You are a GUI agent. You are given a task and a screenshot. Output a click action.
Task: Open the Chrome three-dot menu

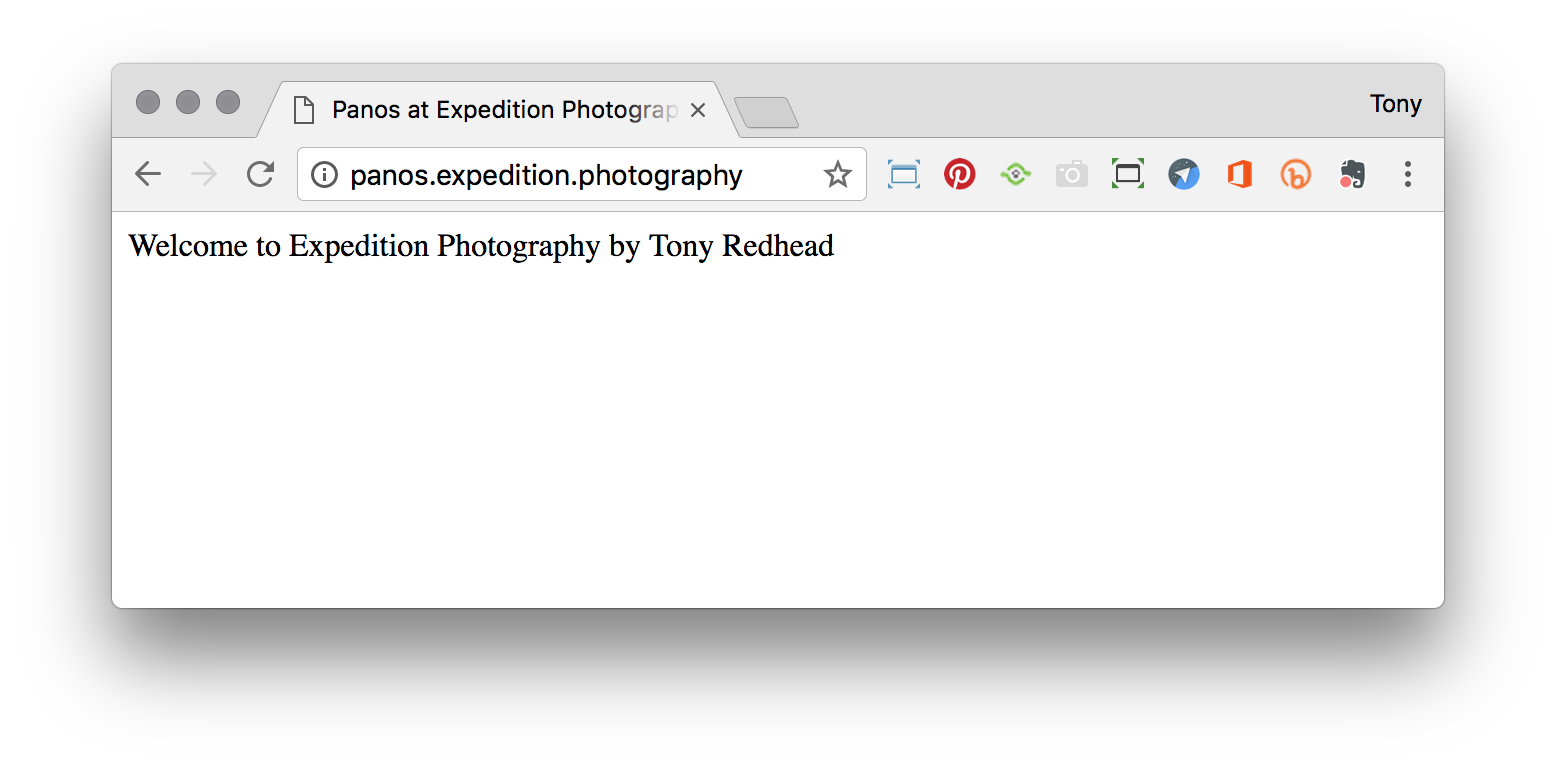(1408, 175)
